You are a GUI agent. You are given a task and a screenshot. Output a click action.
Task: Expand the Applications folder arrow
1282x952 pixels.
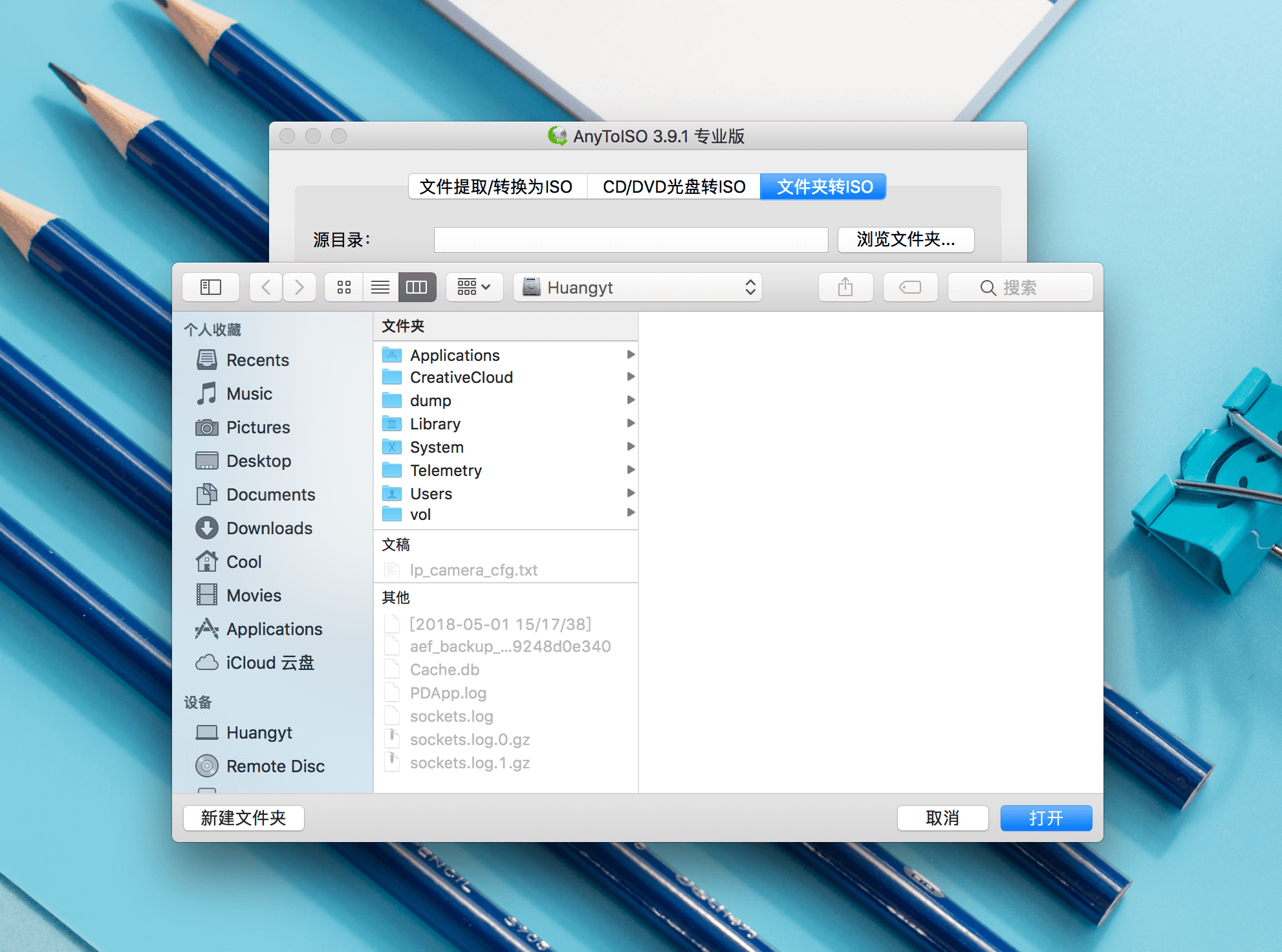click(x=631, y=354)
